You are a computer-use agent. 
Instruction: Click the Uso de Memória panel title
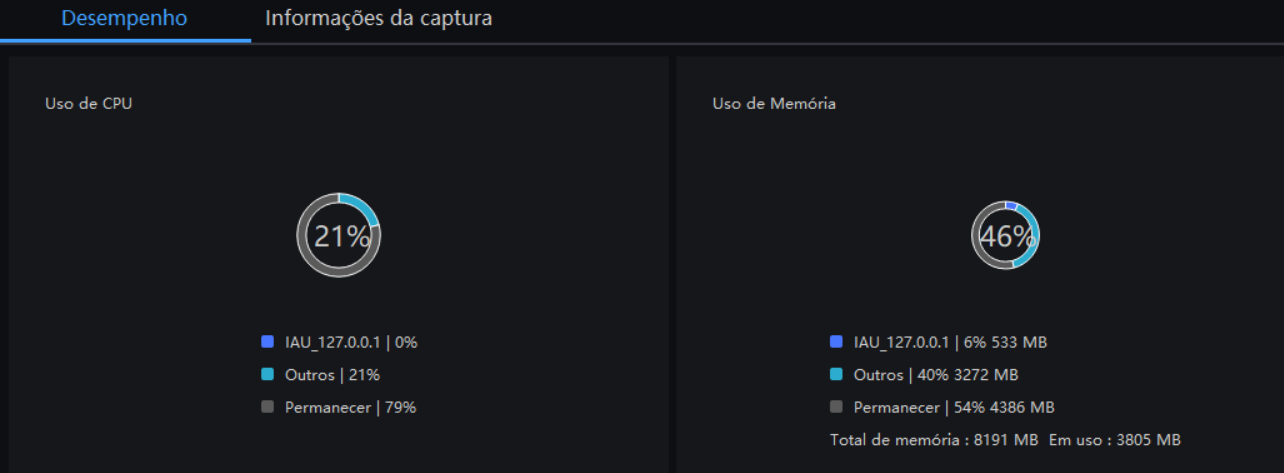click(774, 103)
